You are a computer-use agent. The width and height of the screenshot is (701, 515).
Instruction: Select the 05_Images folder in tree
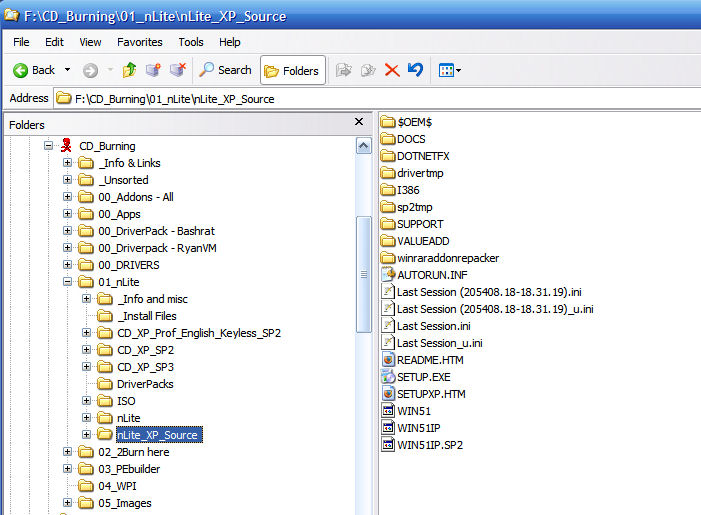(125, 503)
